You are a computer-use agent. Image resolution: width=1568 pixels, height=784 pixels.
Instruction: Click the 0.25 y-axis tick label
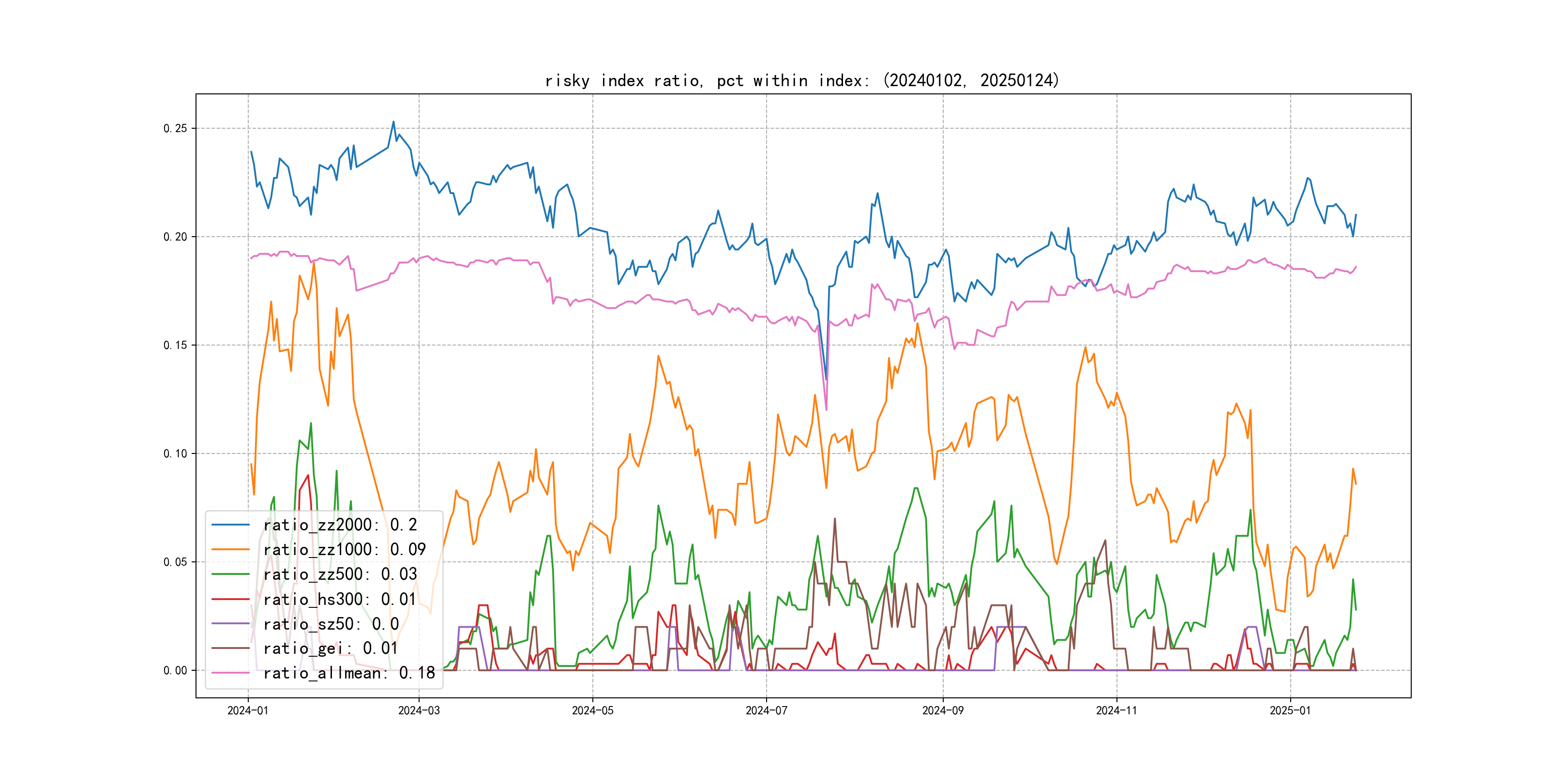(x=175, y=128)
